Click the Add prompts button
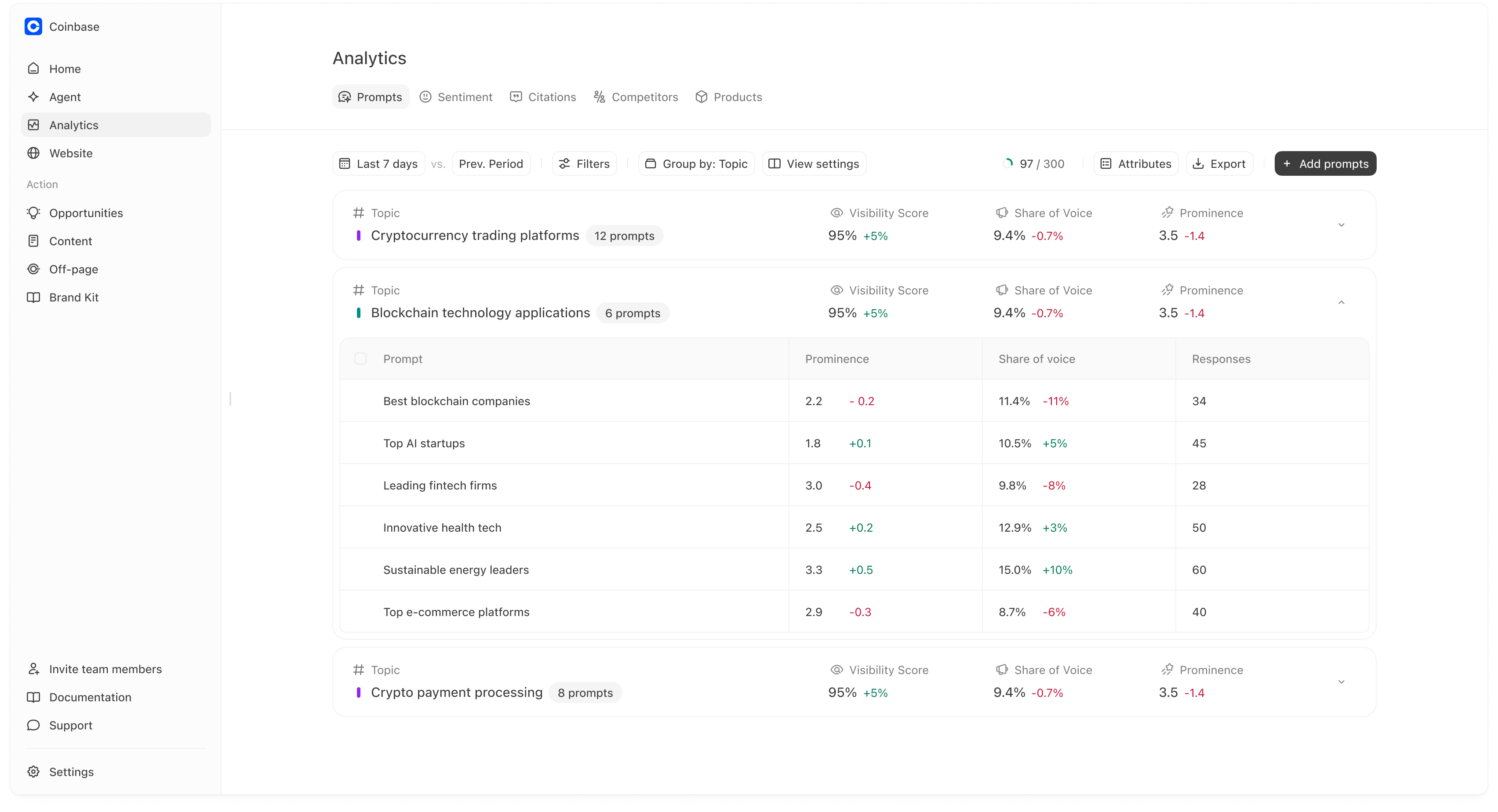Viewport: 1498px width, 812px height. tap(1325, 163)
